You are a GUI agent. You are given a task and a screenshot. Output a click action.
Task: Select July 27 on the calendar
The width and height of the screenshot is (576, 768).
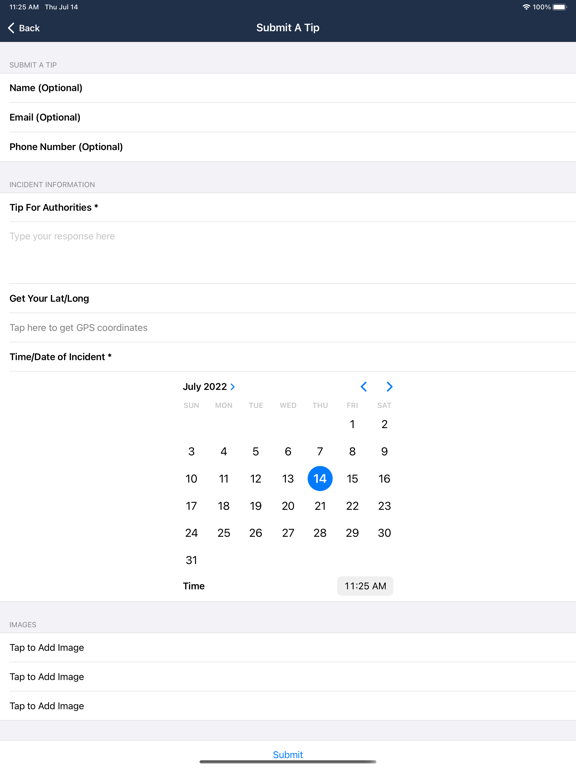pos(288,533)
